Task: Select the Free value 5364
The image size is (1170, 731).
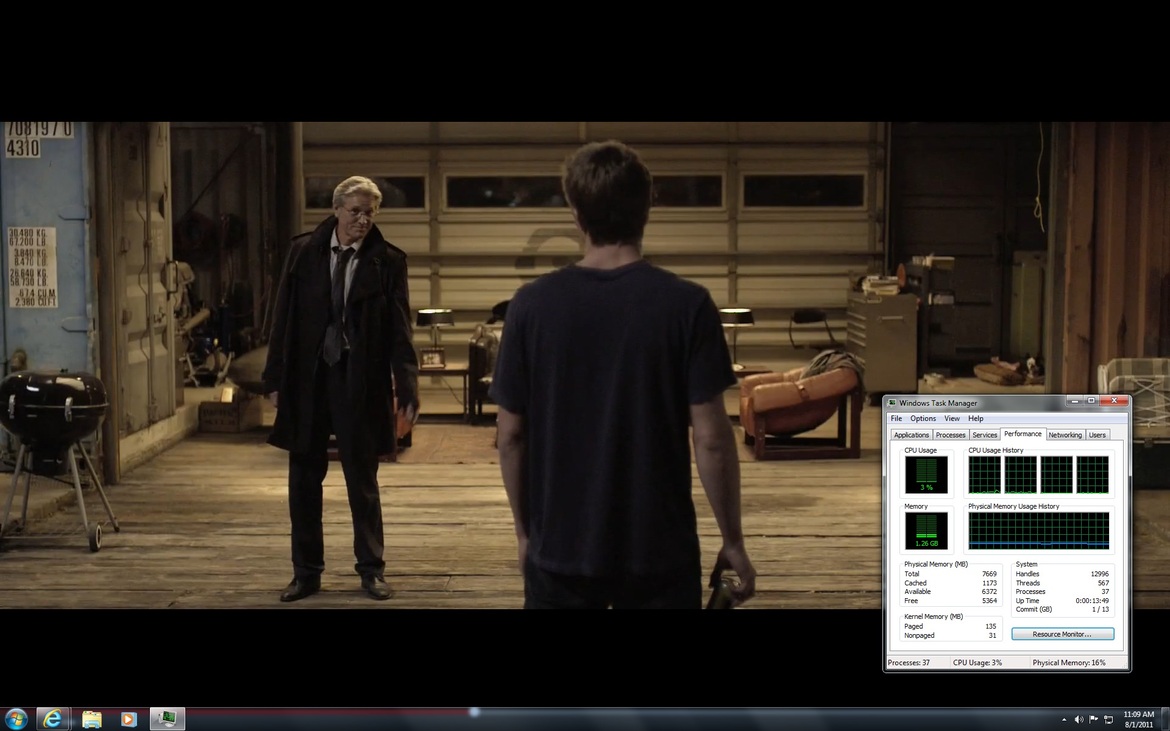Action: tap(989, 600)
